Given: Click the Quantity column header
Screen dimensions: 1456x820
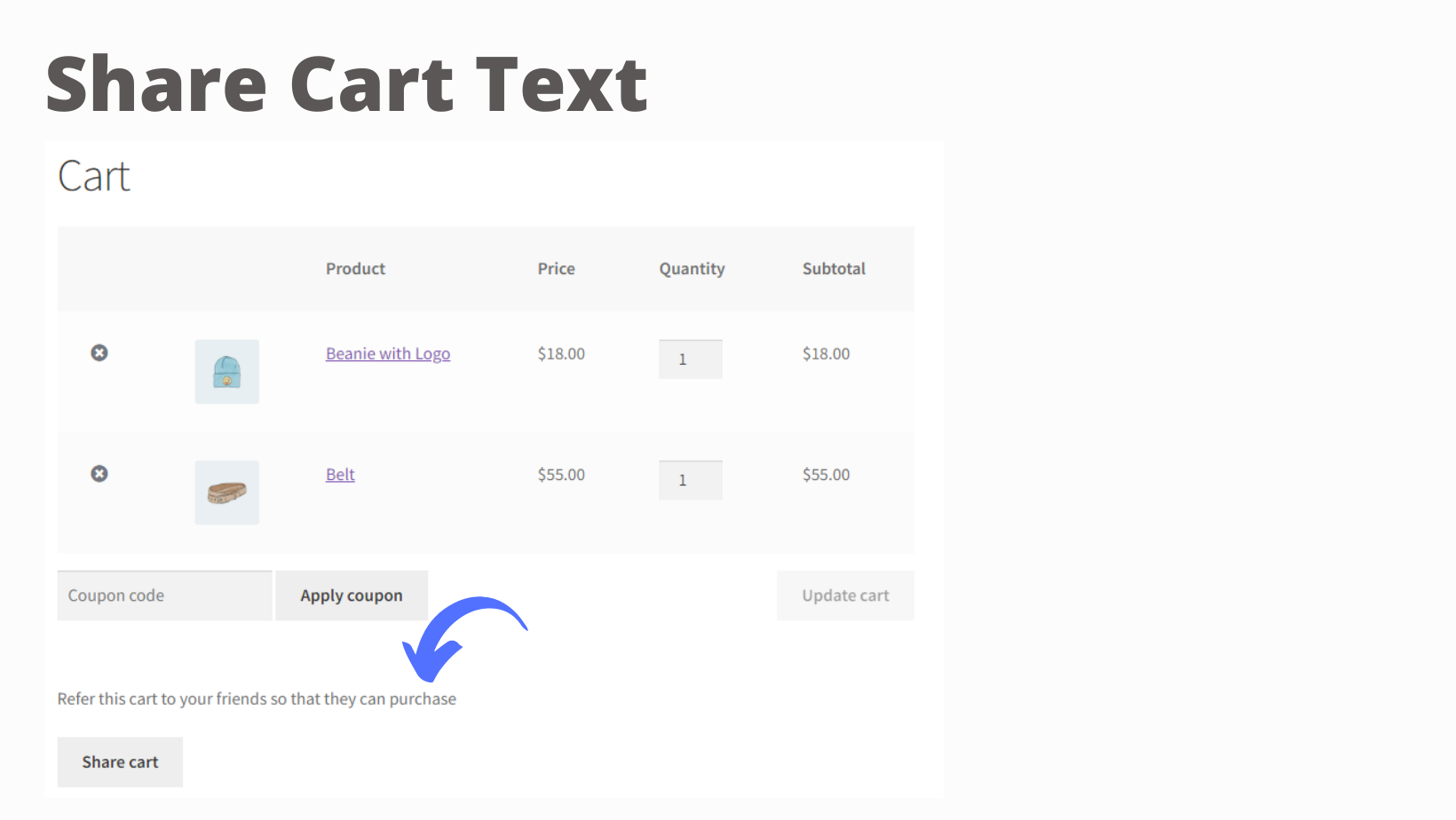Looking at the screenshot, I should click(692, 268).
